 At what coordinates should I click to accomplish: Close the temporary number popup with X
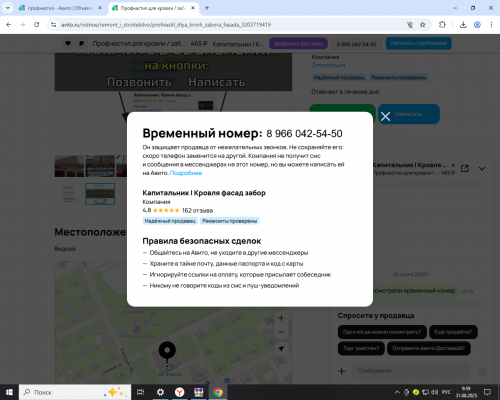tap(385, 116)
